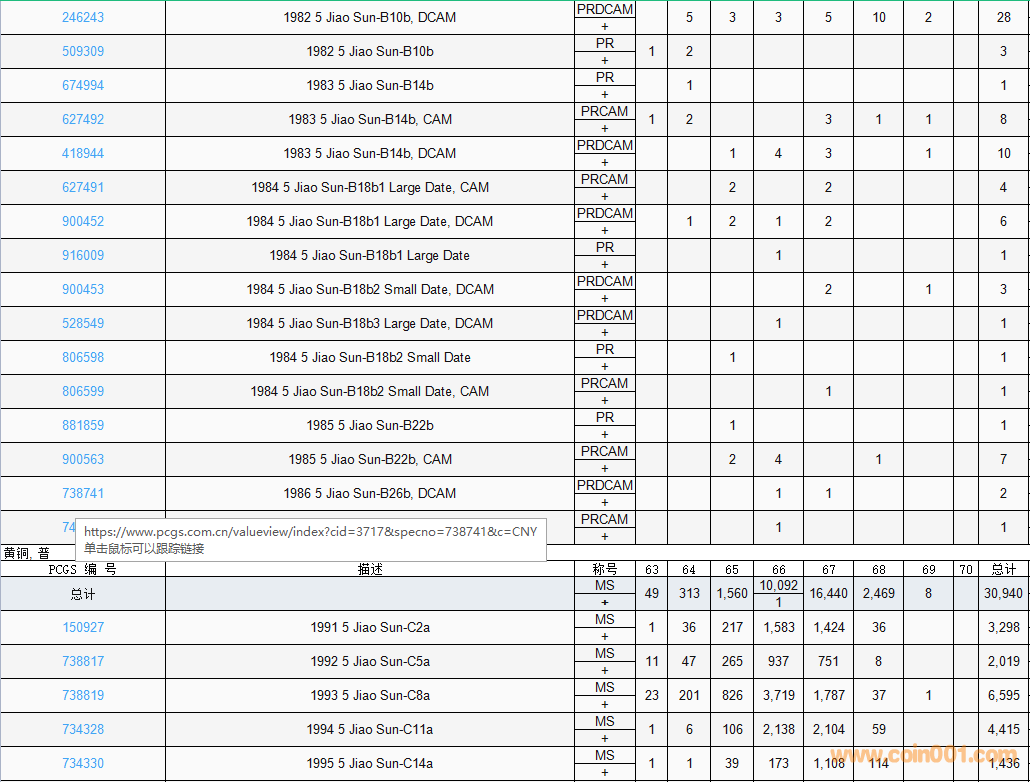This screenshot has height=782, width=1030.
Task: Click the 738741 PCGS number link
Action: click(83, 493)
